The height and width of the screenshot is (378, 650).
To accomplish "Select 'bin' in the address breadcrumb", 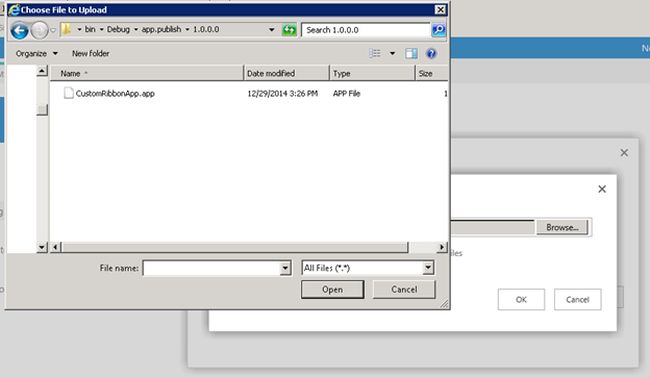I will 90,29.
